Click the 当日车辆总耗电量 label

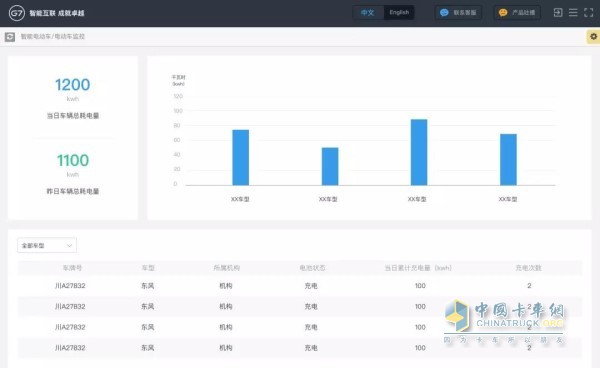coord(73,116)
